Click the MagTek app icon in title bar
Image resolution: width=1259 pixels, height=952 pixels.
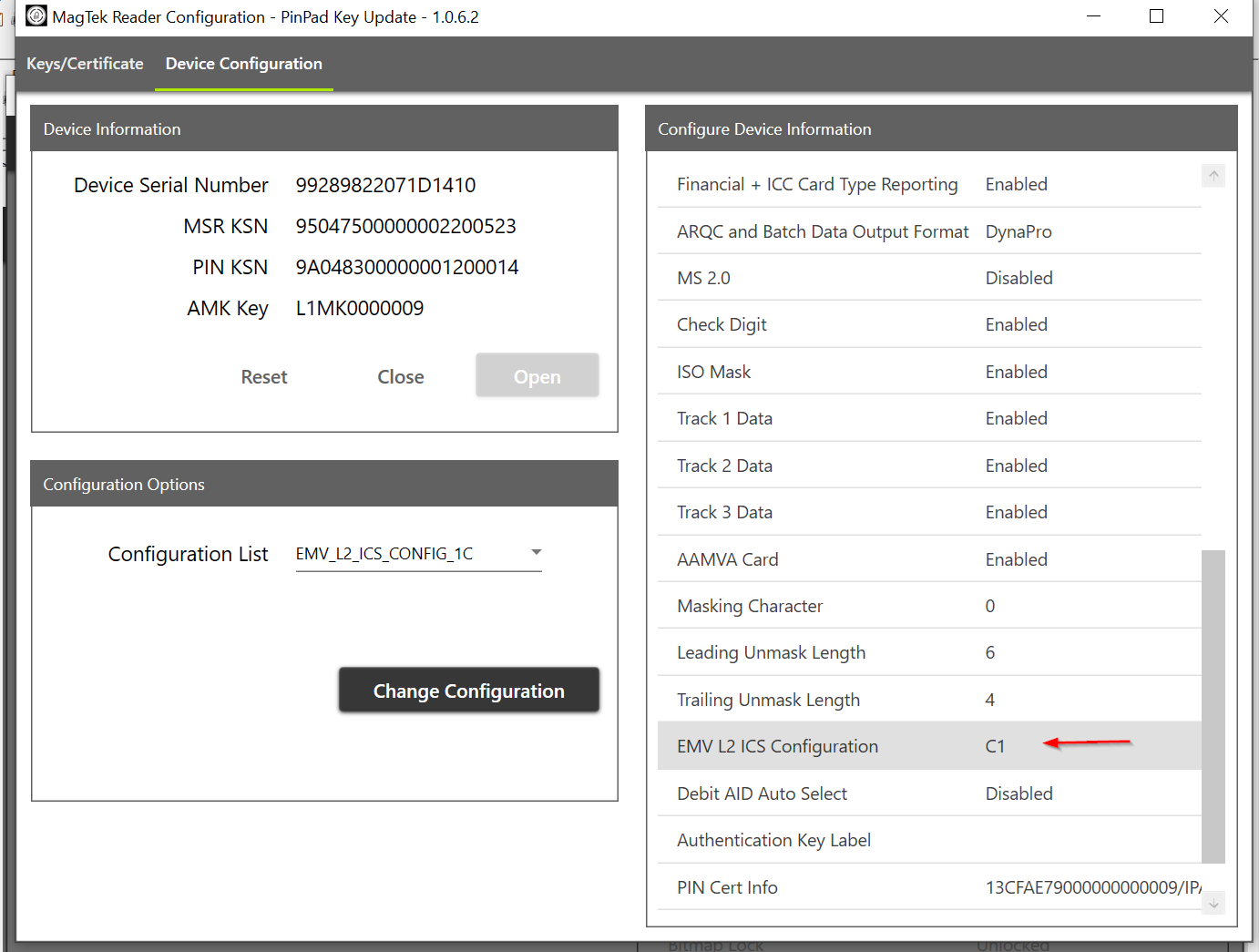tap(36, 16)
